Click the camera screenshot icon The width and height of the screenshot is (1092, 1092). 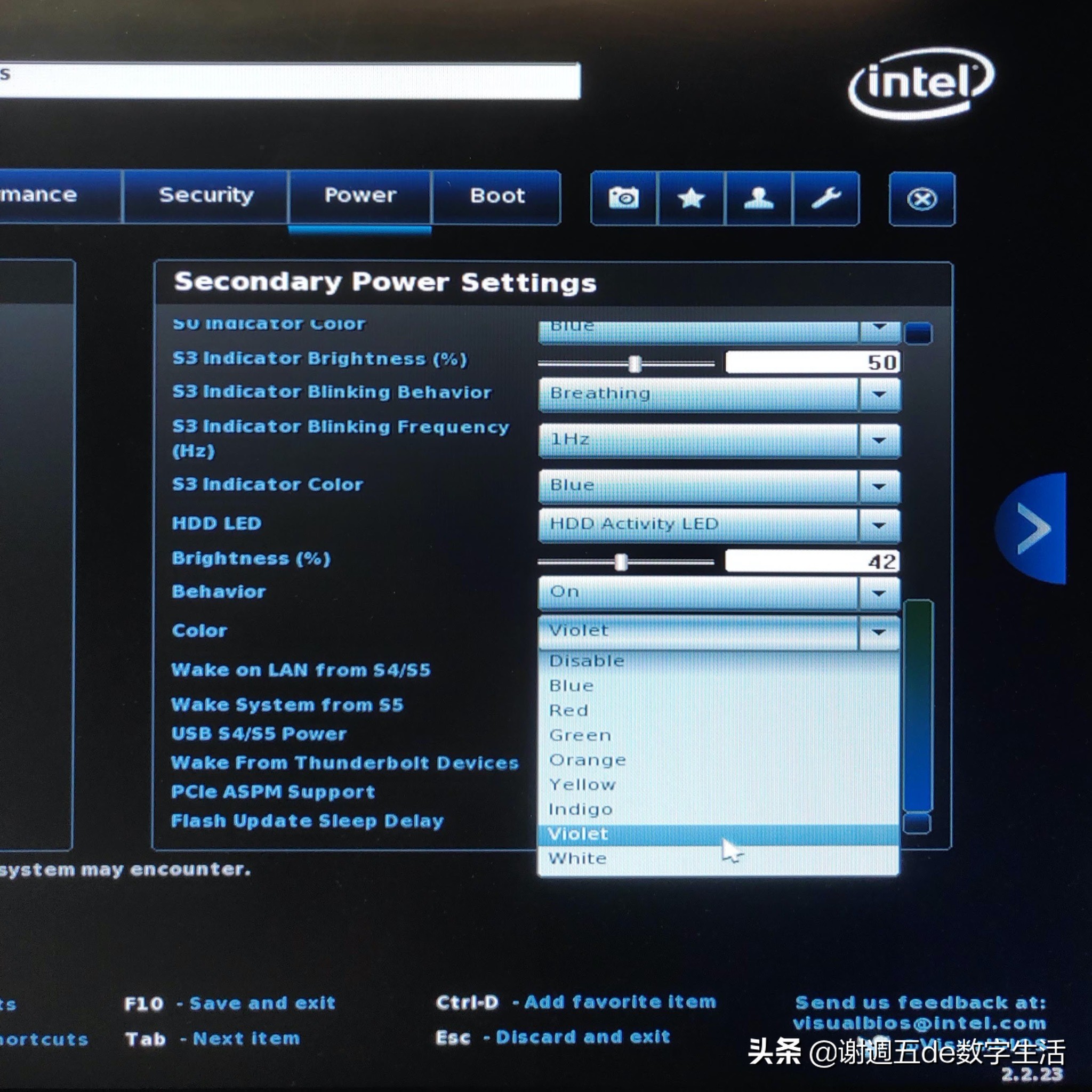[x=623, y=198]
